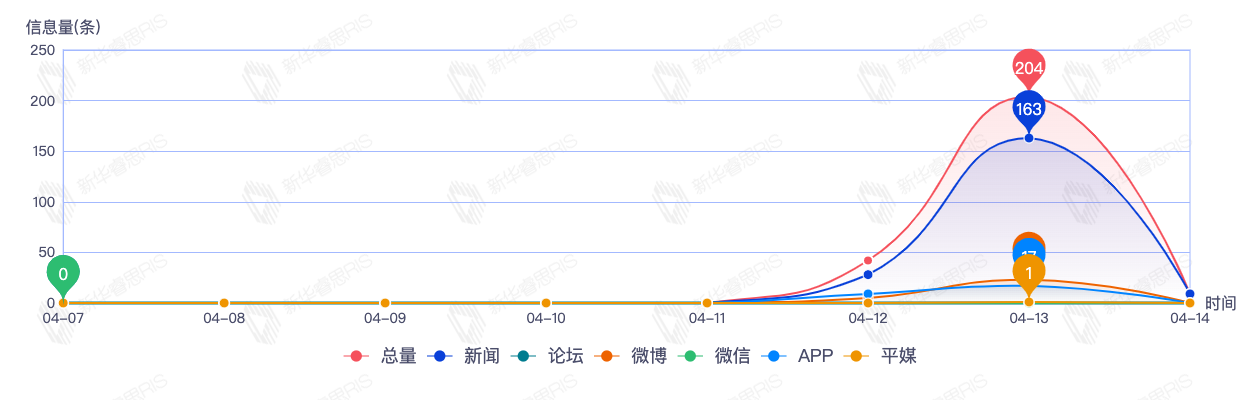Select the red 总量 data point at 04-12
Viewport: 1260px width, 400px height.
(868, 260)
